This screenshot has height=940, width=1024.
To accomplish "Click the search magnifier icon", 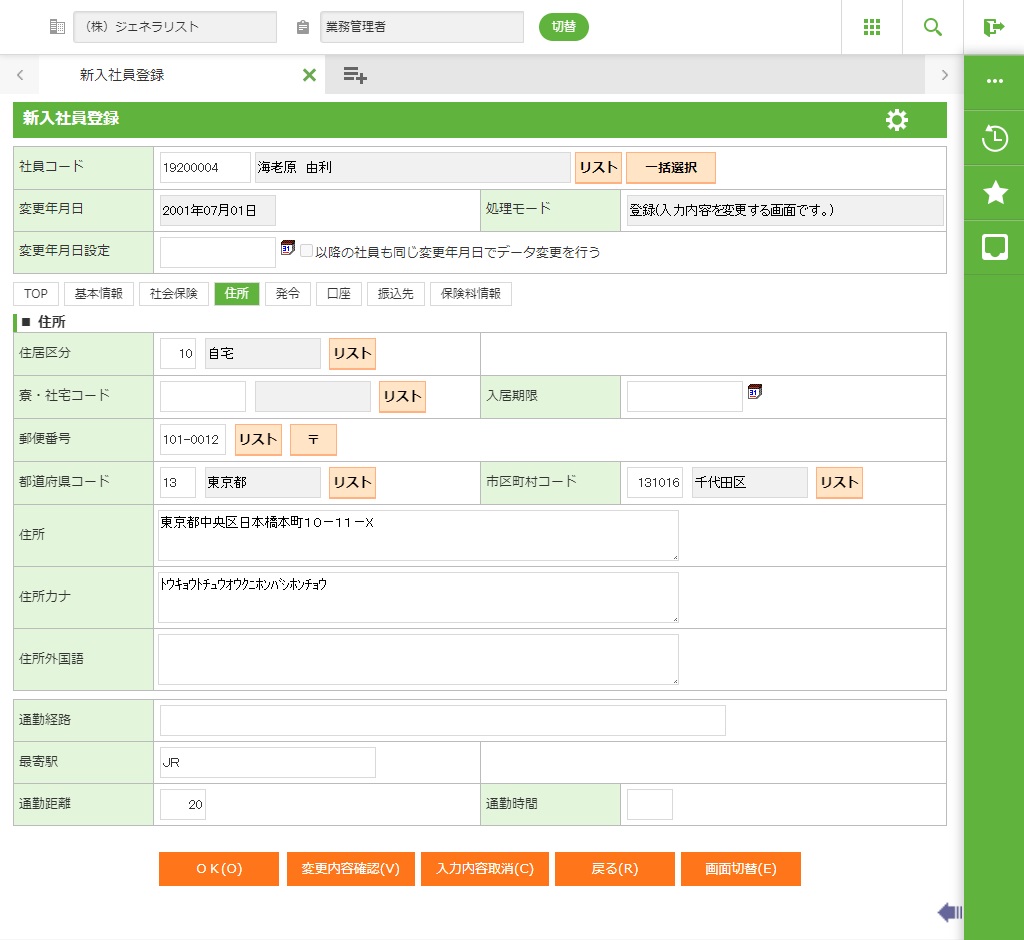I will [933, 27].
